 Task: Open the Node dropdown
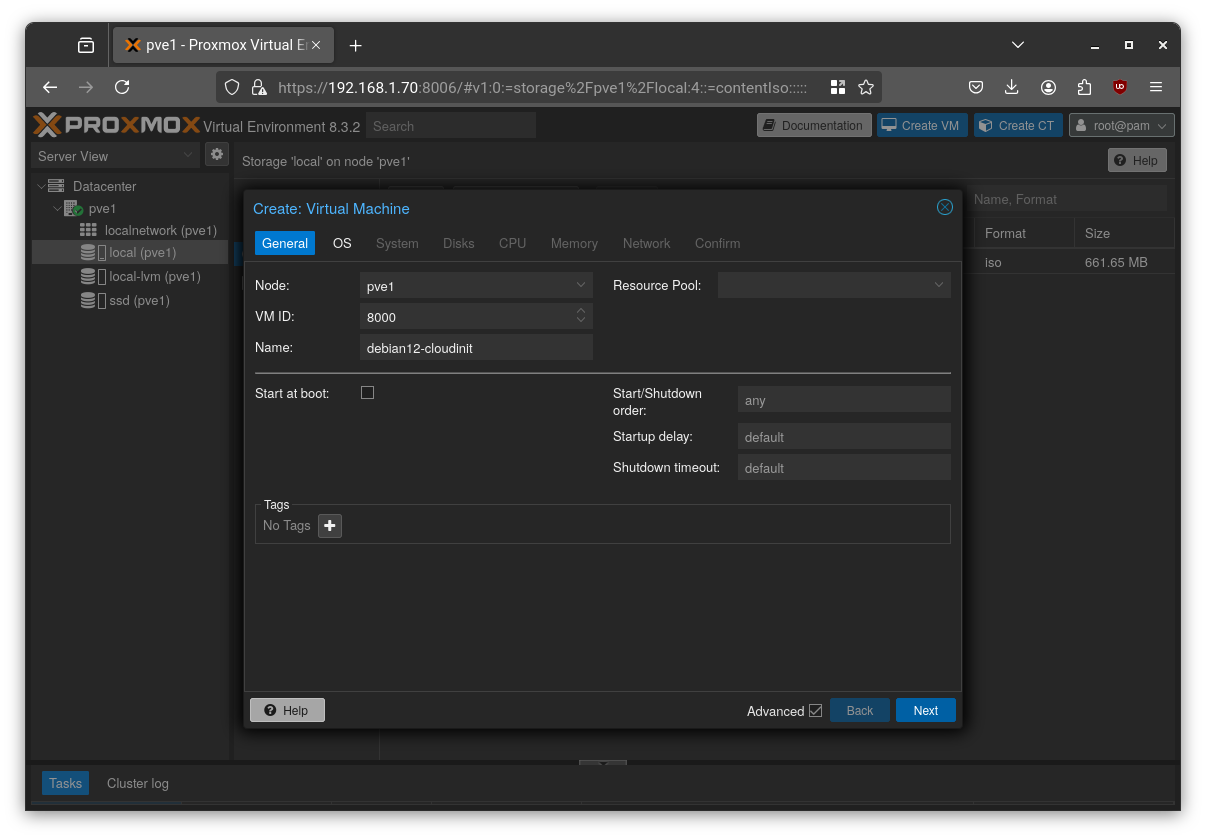pos(580,285)
